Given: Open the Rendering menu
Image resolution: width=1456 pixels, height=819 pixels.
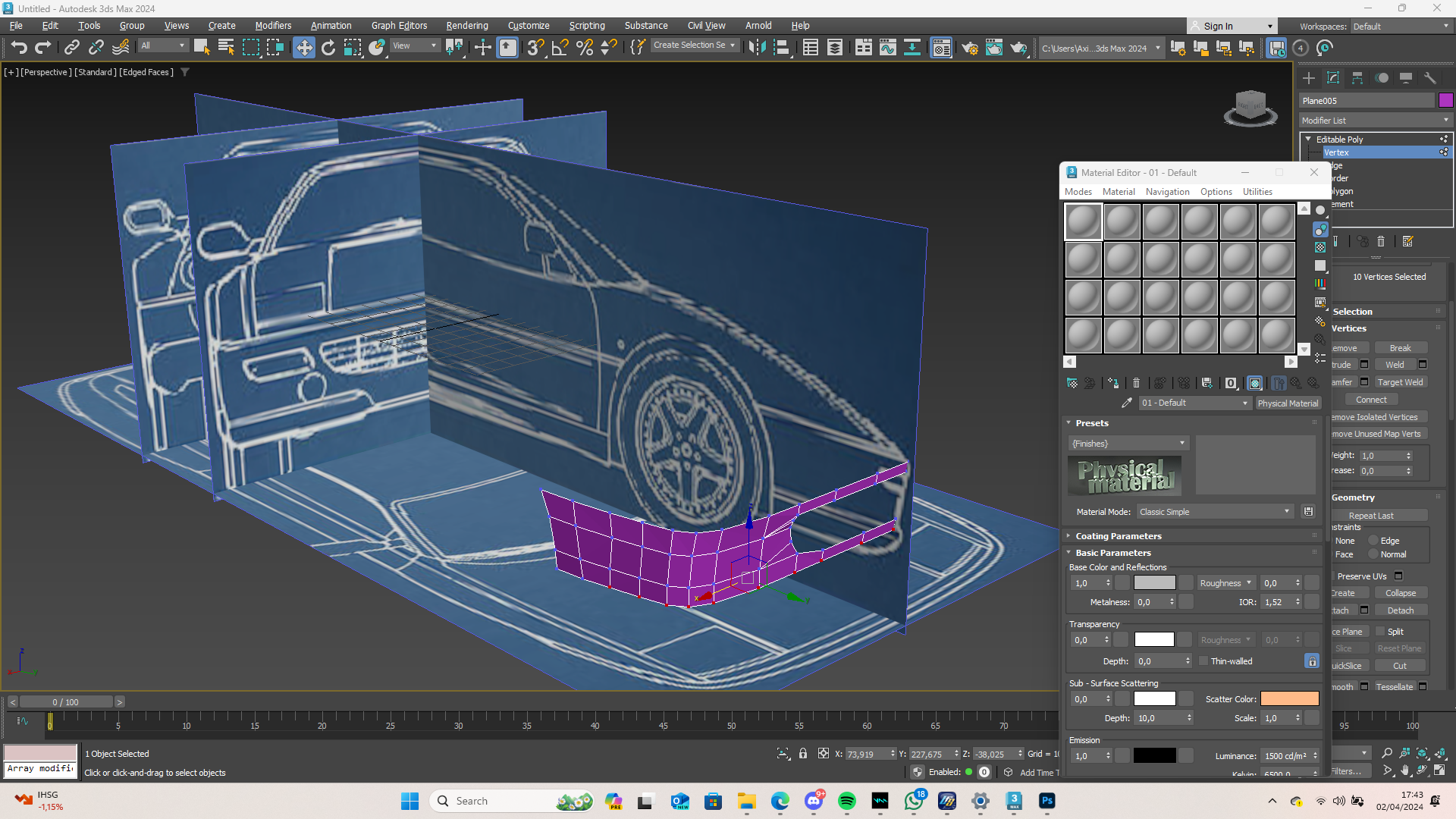Looking at the screenshot, I should (x=466, y=26).
